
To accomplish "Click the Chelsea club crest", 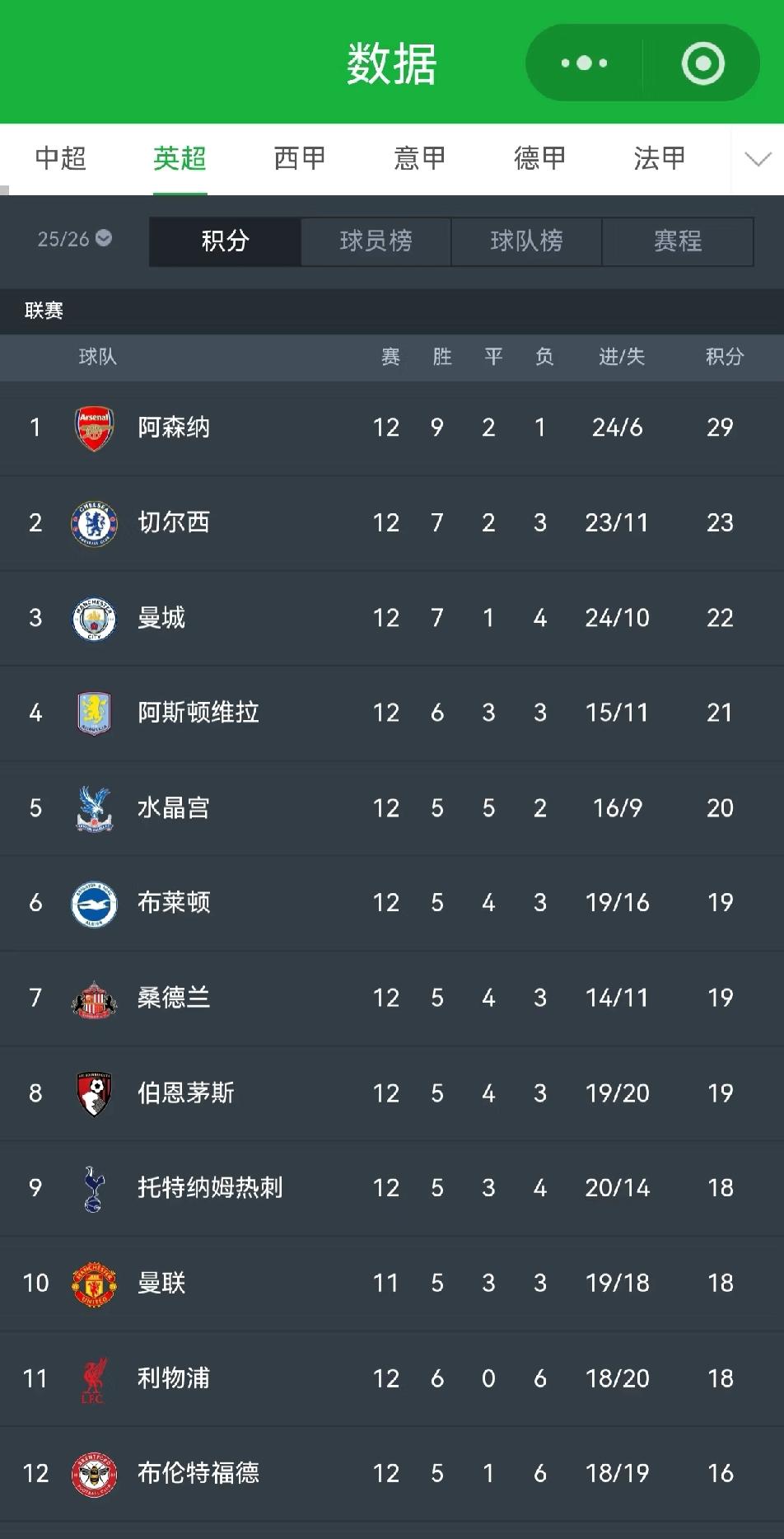I will click(94, 523).
